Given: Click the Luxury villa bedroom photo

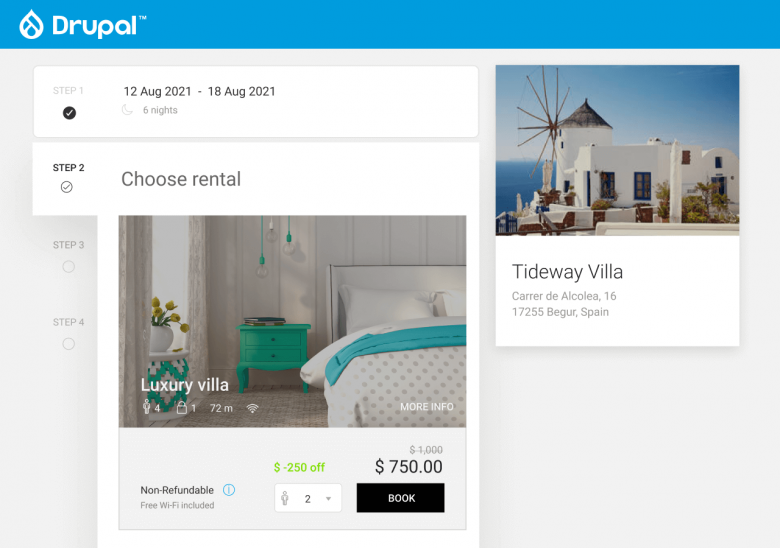Looking at the screenshot, I should [292, 321].
